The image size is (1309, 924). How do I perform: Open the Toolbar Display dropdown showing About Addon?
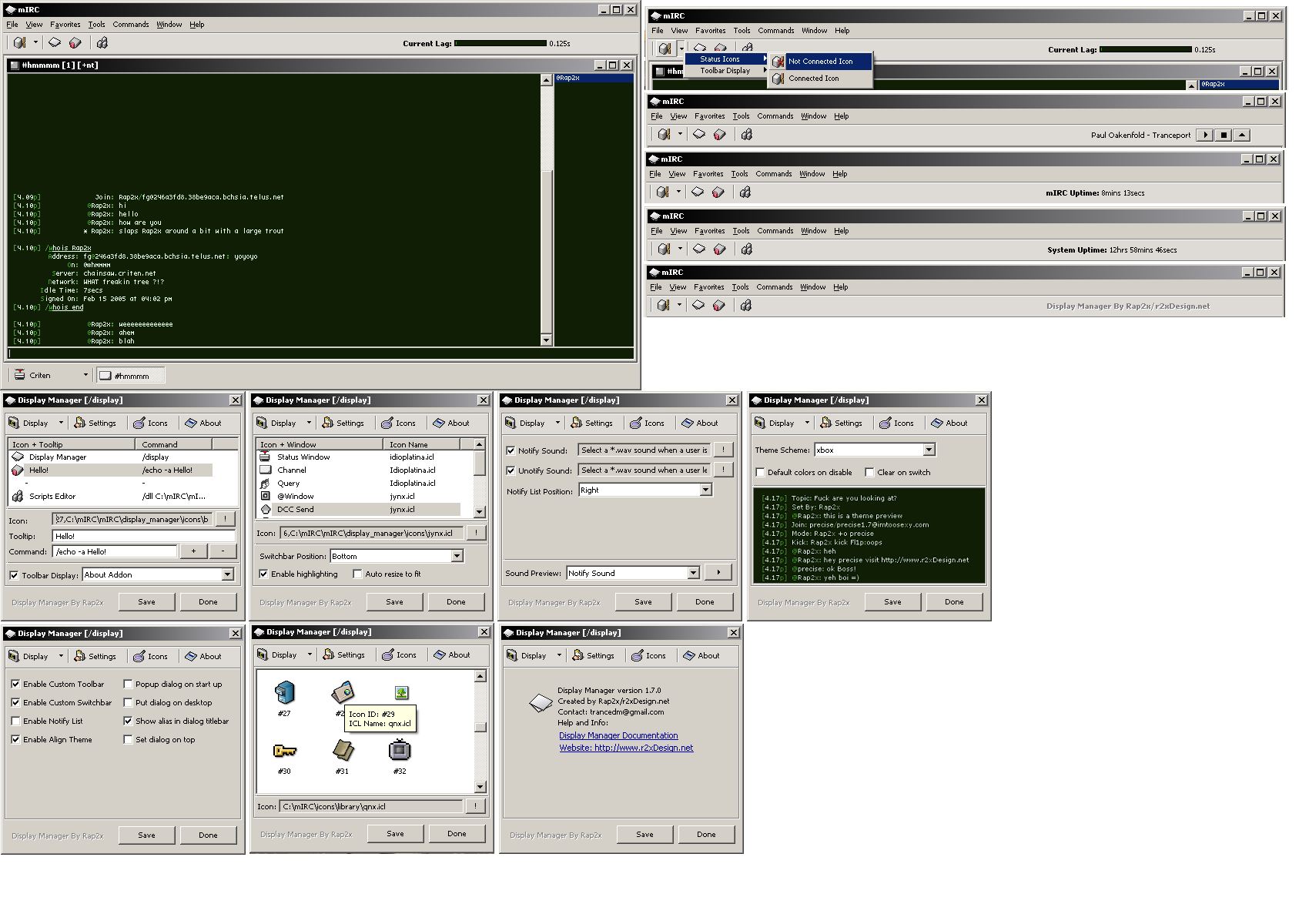click(x=227, y=574)
